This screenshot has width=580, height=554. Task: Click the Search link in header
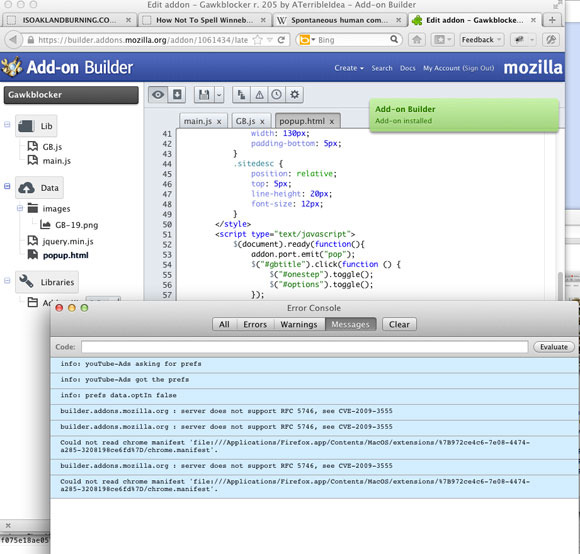tap(382, 68)
